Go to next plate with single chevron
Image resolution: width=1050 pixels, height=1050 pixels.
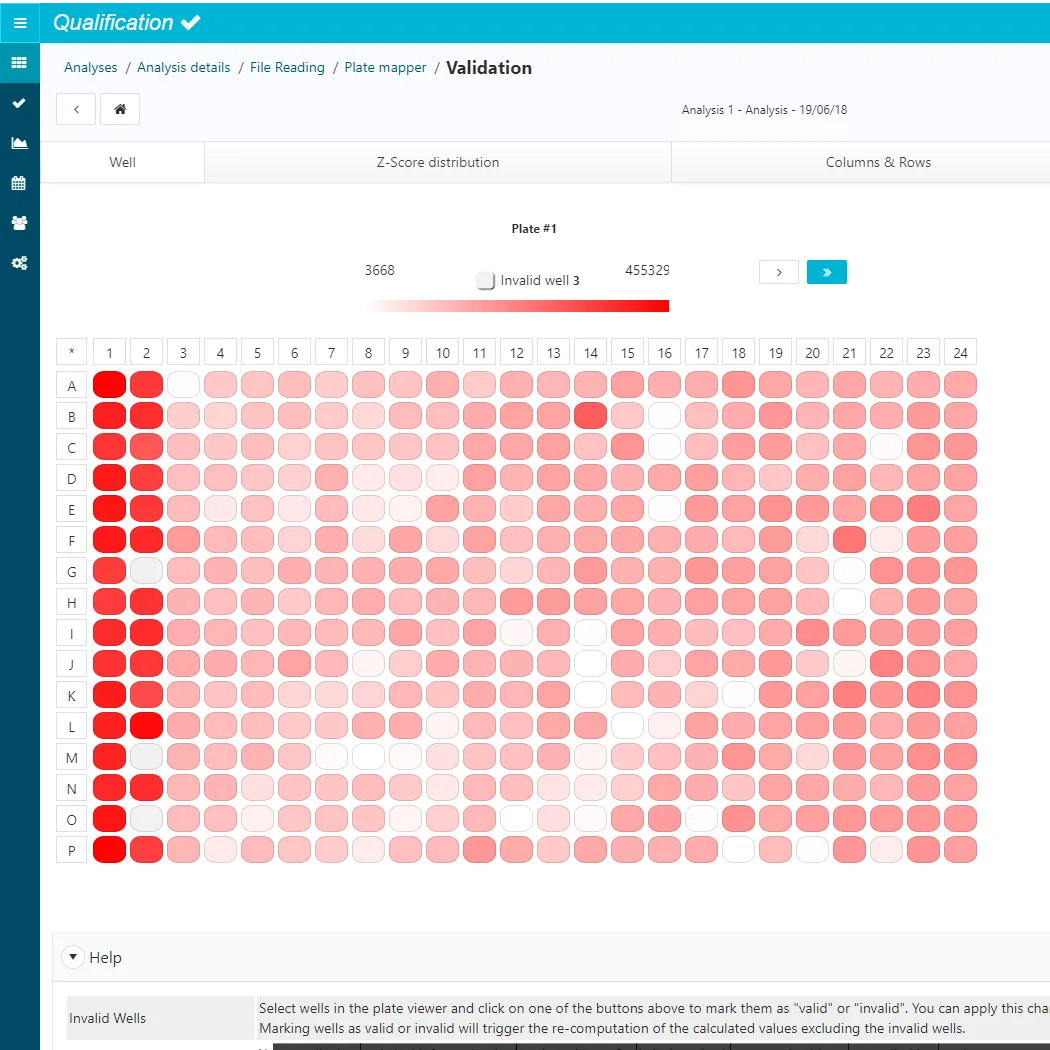(779, 272)
